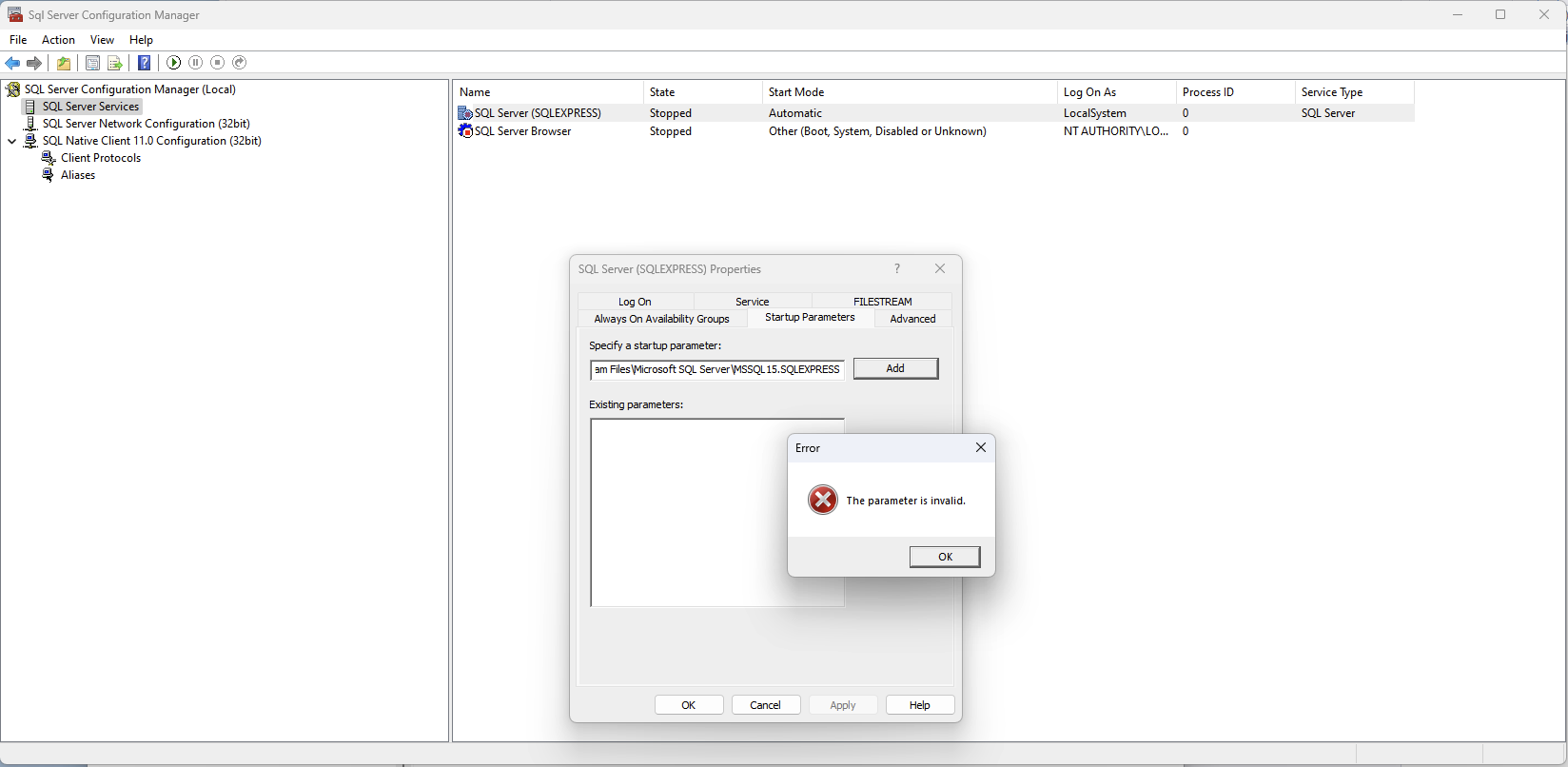Switch to the FILESTREAM tab
The height and width of the screenshot is (767, 1568).
tap(882, 302)
